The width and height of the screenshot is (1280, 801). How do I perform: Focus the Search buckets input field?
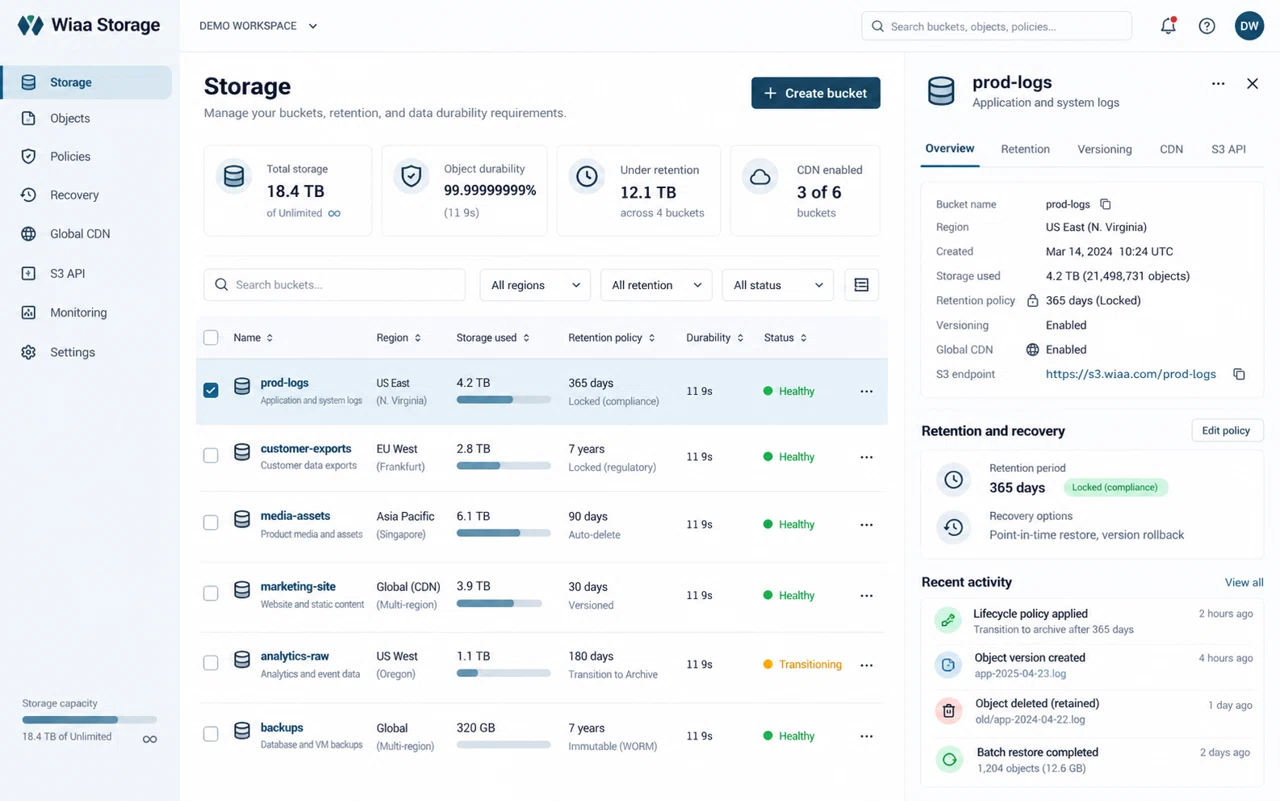(335, 285)
